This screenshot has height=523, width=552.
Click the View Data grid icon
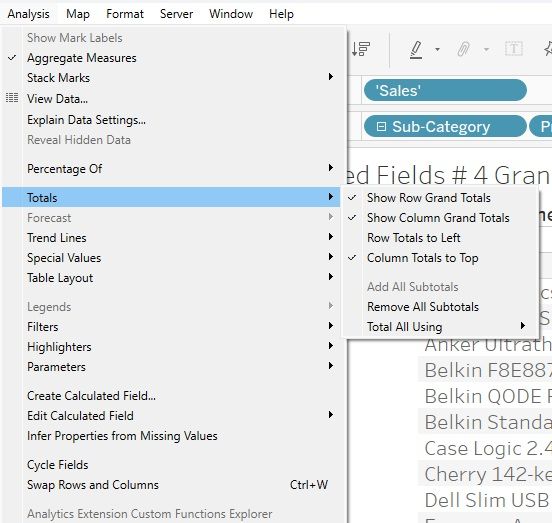pos(12,98)
